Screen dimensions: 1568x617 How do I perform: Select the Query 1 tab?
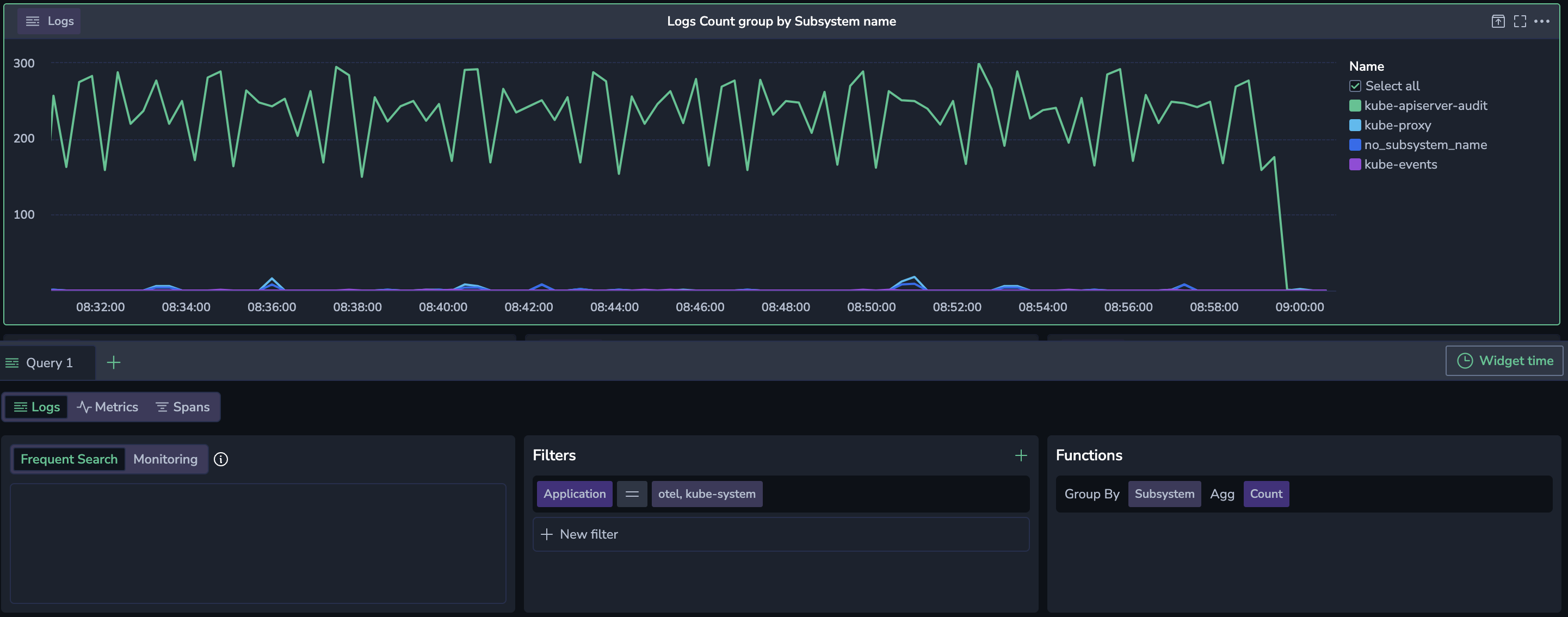tap(47, 363)
